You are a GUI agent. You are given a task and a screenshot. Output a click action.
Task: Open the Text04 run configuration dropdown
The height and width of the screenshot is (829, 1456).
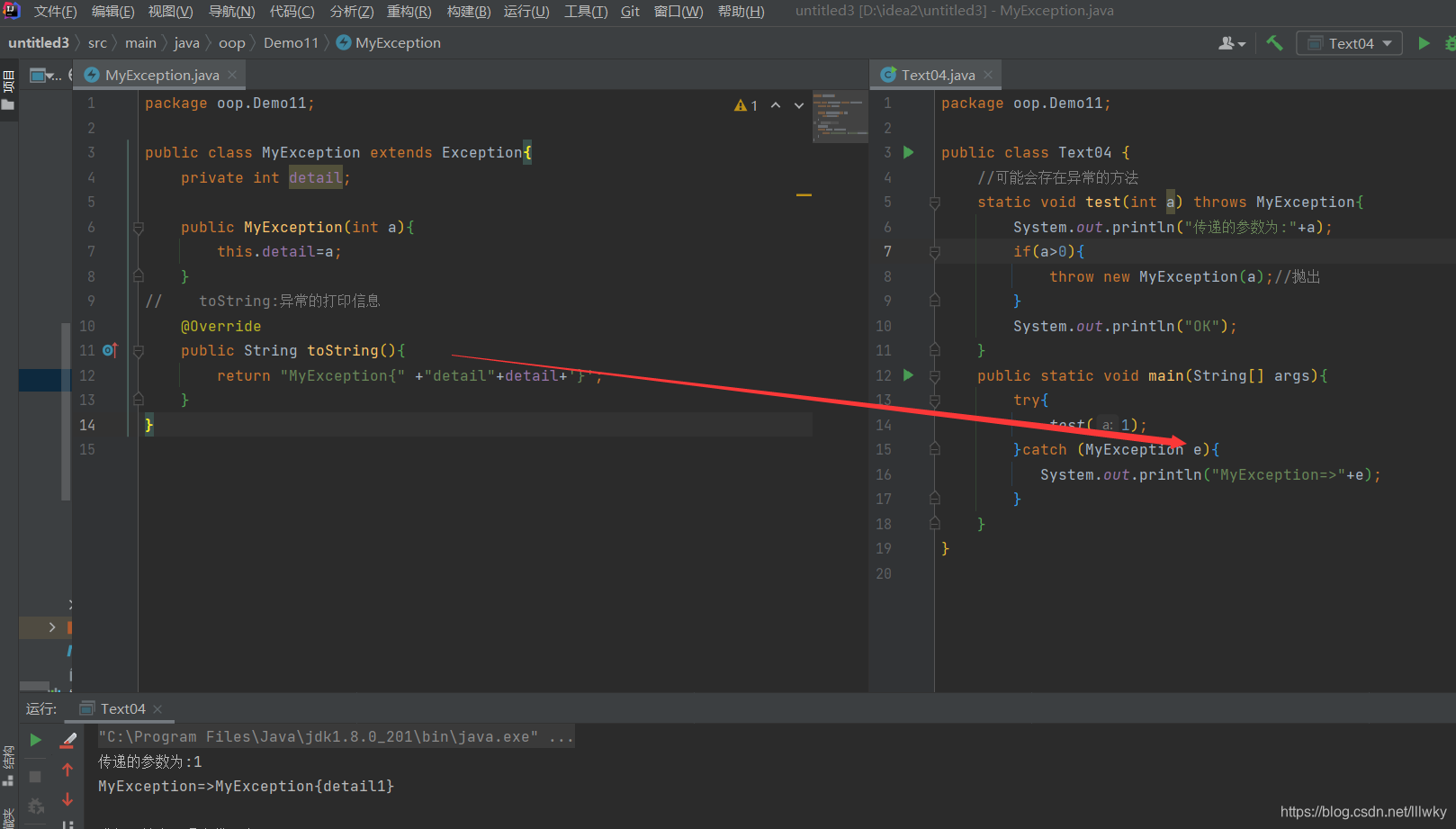click(x=1349, y=43)
